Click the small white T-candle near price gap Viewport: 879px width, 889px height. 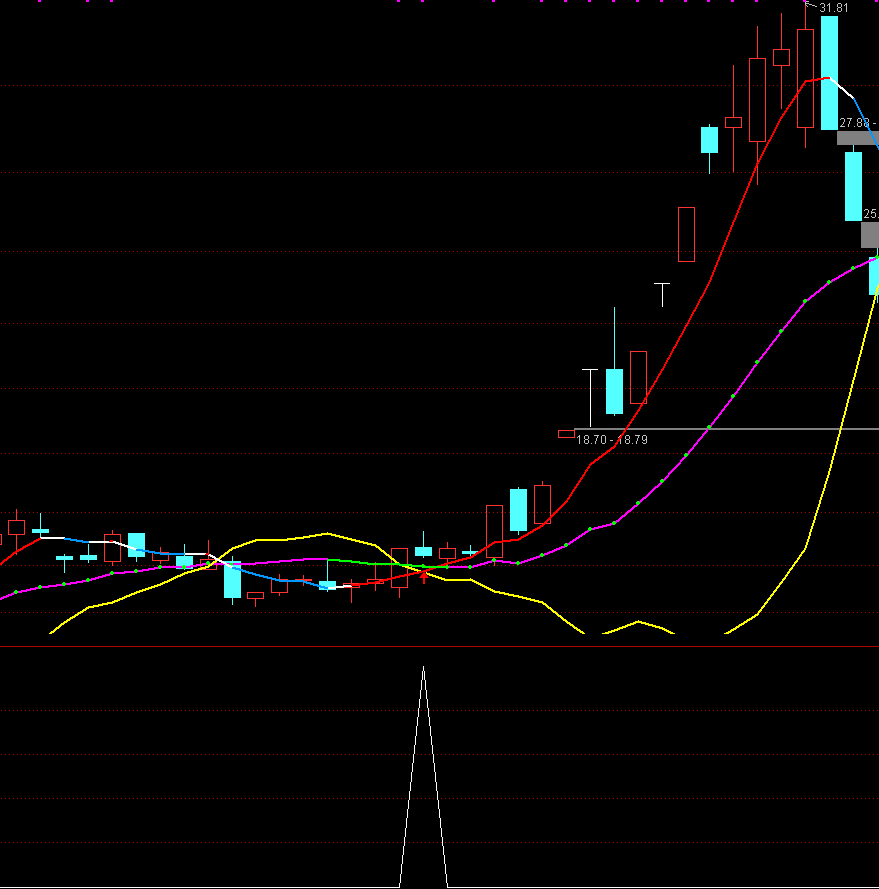click(662, 293)
